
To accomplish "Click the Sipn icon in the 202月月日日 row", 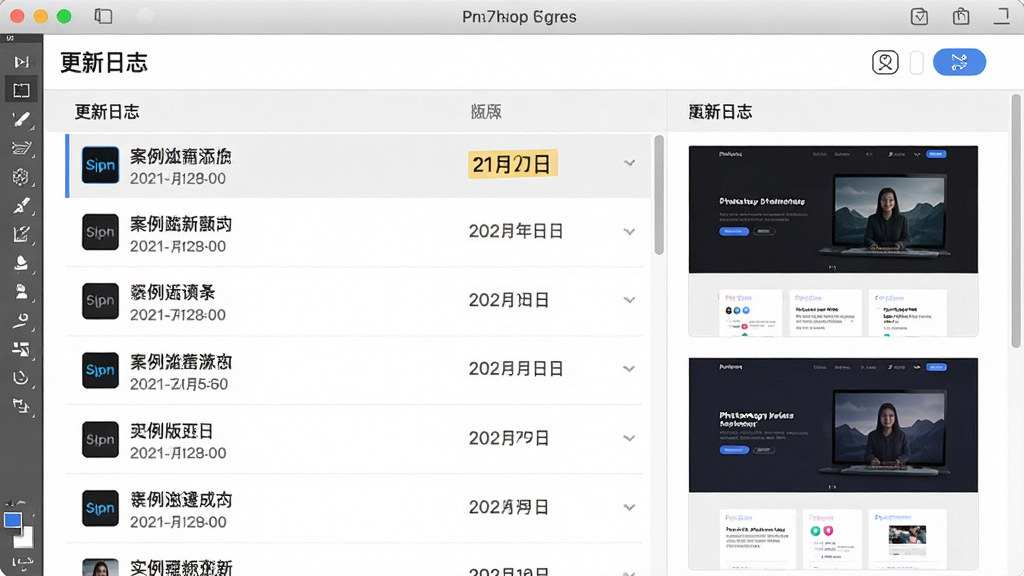I will (101, 370).
